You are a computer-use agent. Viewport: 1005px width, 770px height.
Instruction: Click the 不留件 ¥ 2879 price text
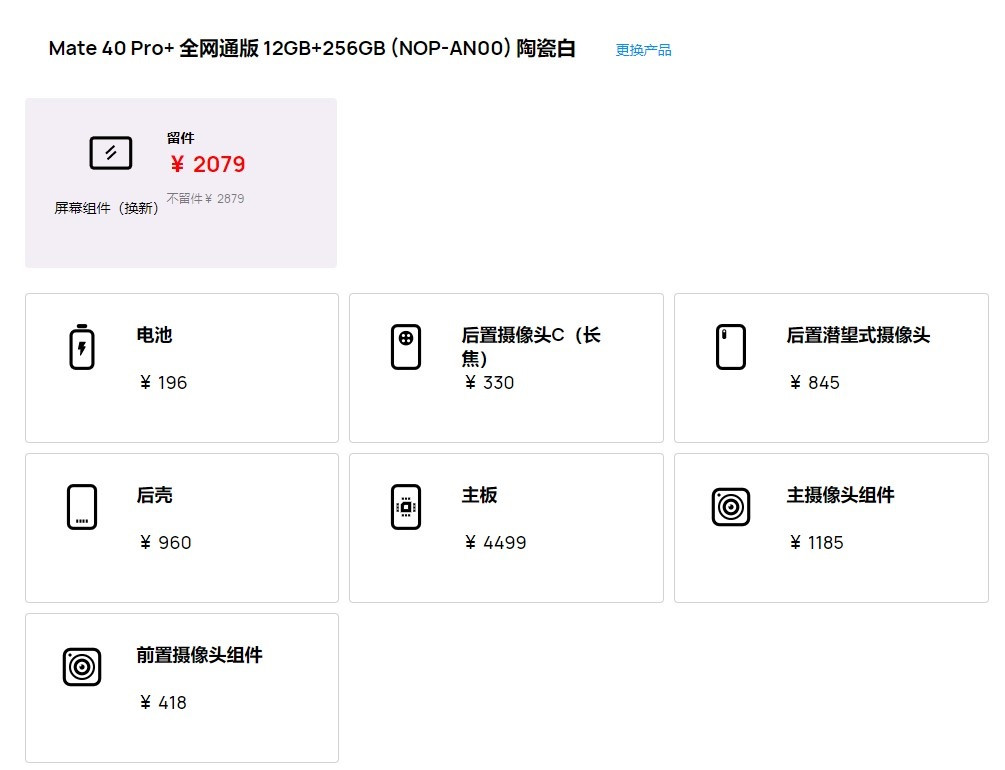click(x=206, y=199)
